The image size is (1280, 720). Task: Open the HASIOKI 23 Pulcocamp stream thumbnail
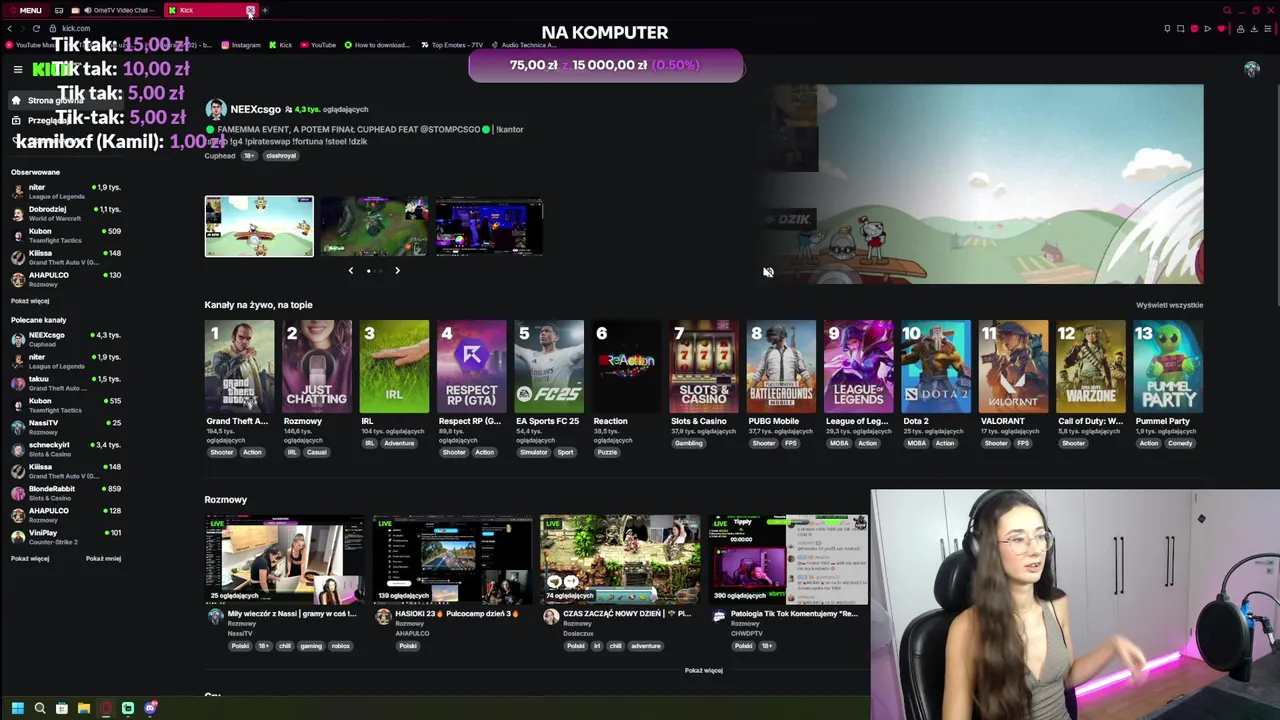452,560
